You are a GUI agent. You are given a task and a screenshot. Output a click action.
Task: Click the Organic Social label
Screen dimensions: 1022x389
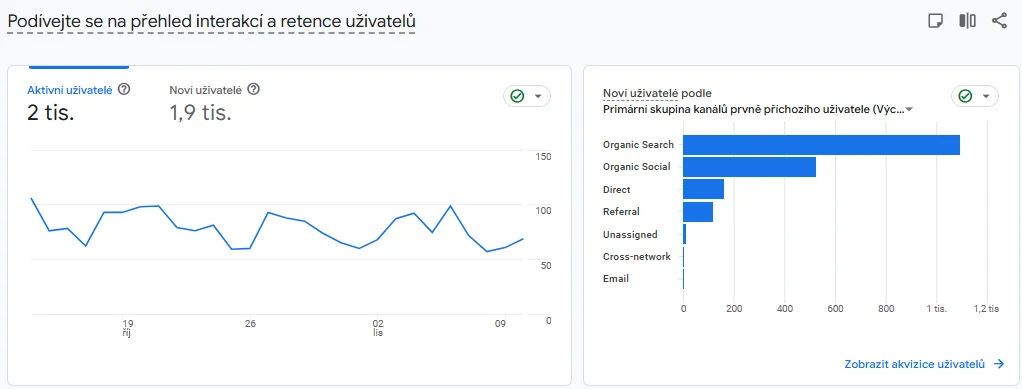[636, 167]
